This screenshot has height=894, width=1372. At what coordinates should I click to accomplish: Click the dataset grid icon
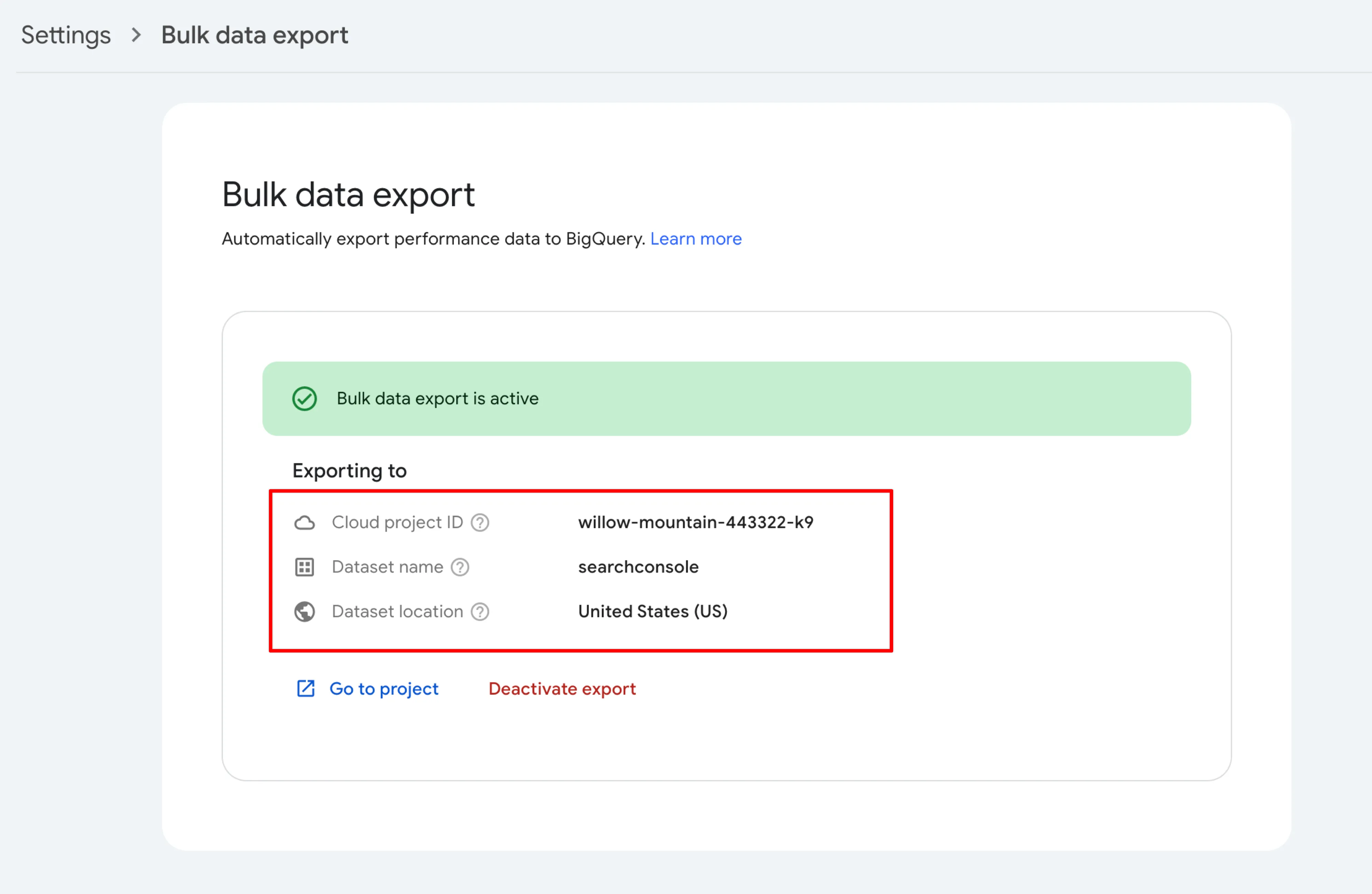pos(304,567)
